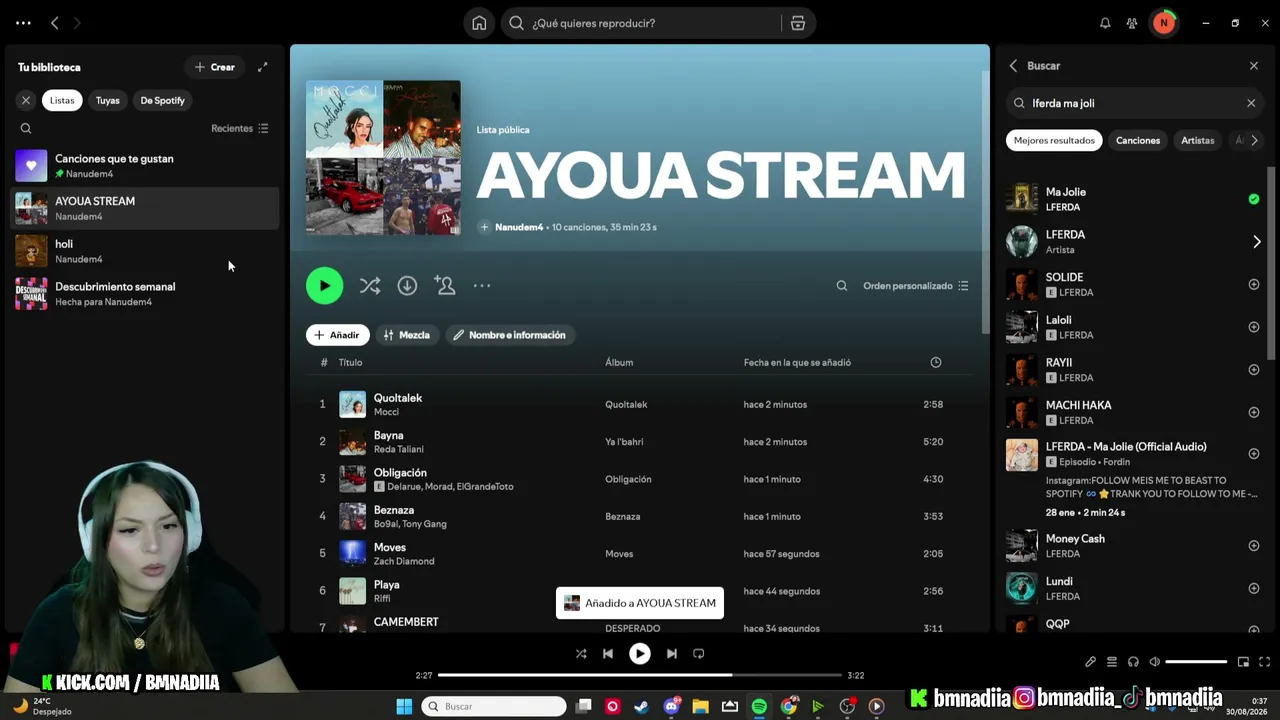Toggle repeat in the bottom player bar
This screenshot has width=1280, height=720.
(x=699, y=654)
